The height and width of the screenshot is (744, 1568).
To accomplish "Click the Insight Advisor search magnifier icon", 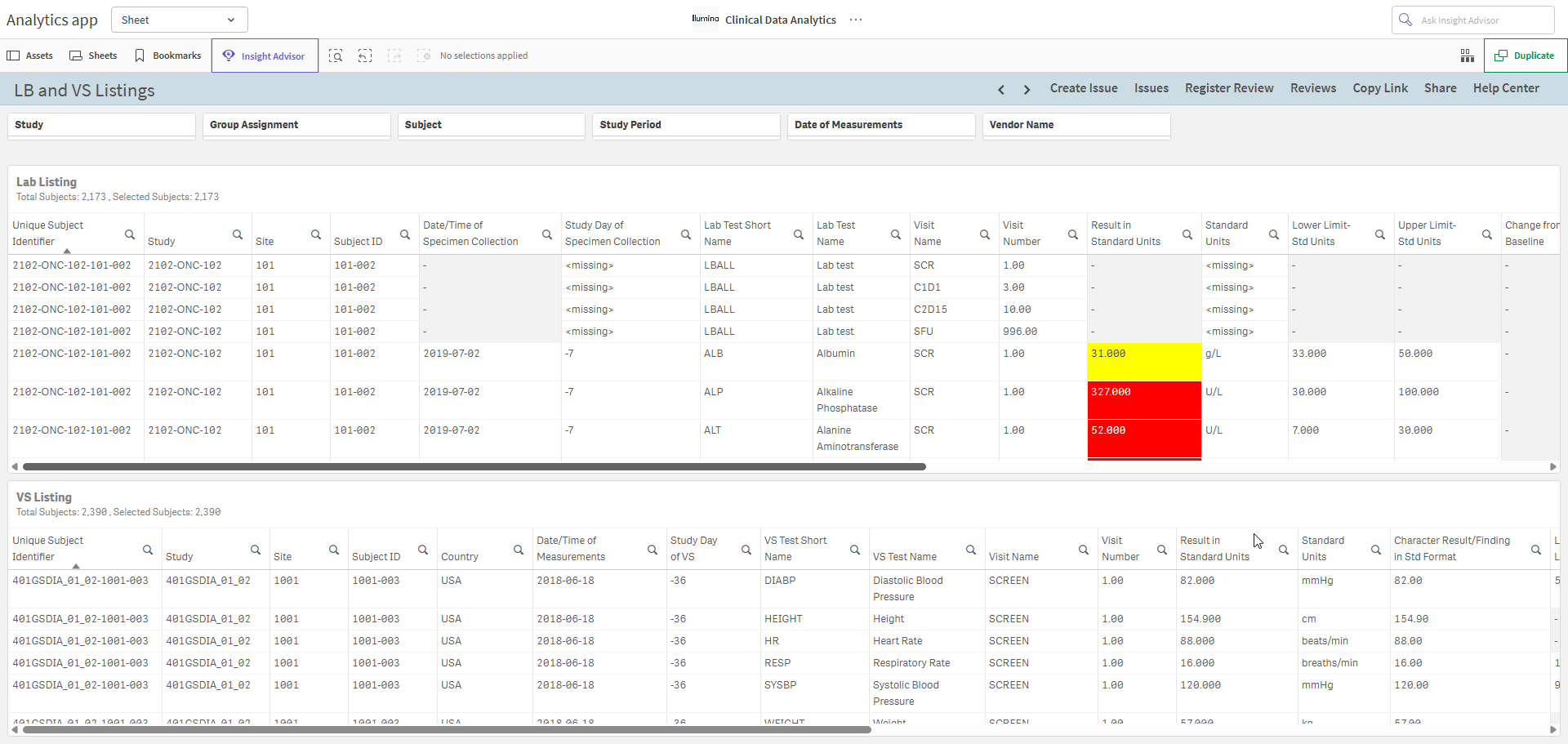I will click(1405, 20).
